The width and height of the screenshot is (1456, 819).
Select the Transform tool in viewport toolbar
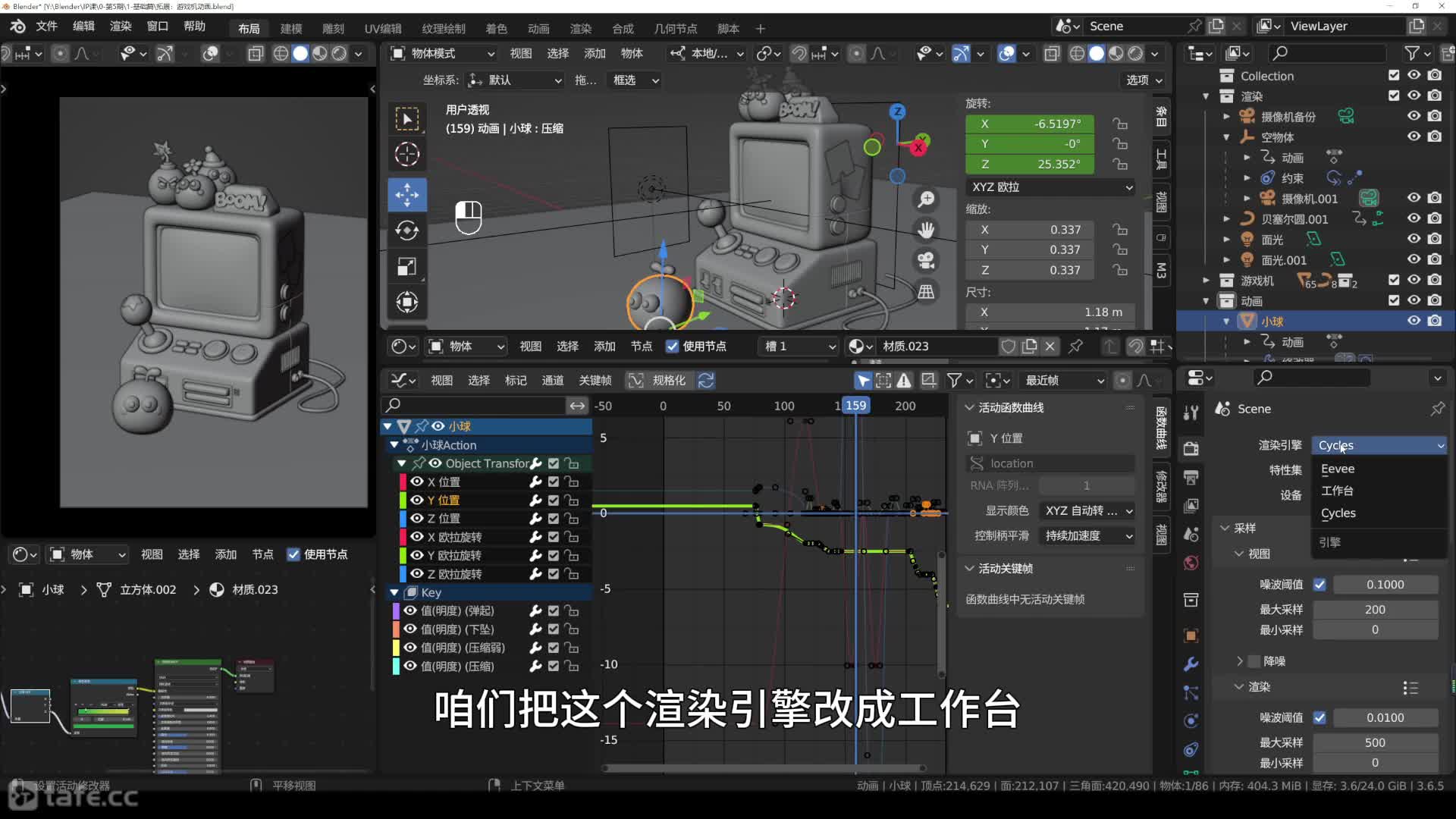[x=407, y=302]
